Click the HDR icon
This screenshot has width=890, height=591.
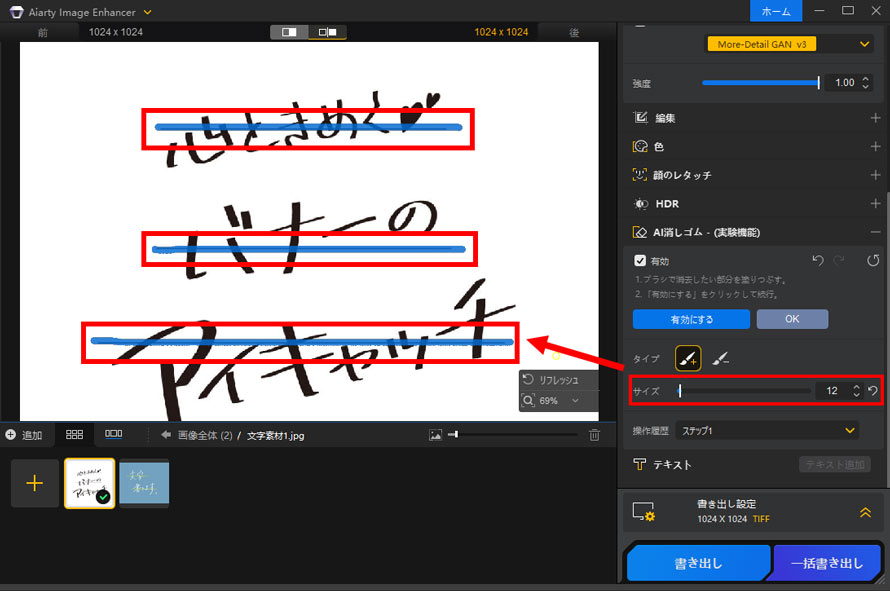641,204
